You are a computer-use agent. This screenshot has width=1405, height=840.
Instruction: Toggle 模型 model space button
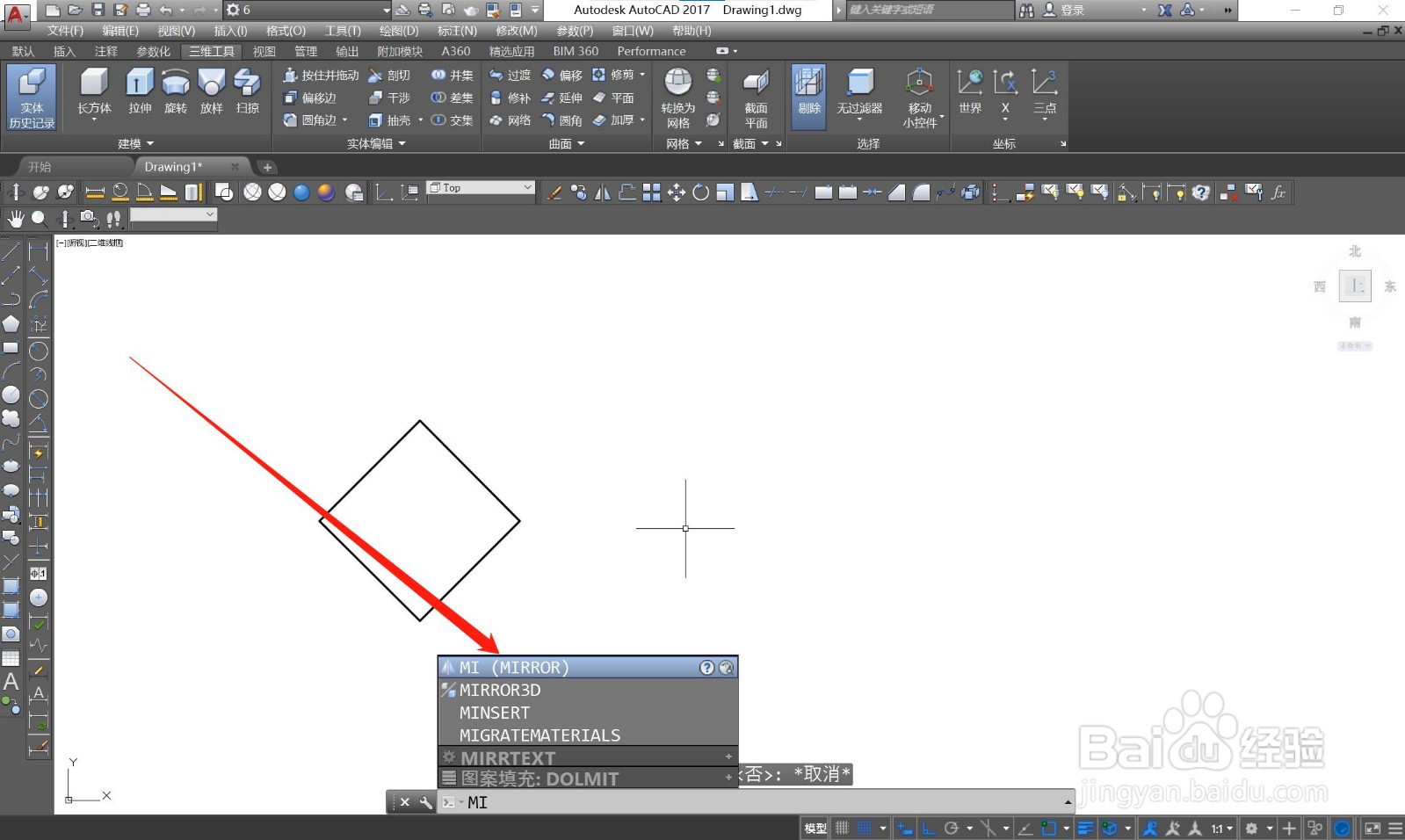815,828
